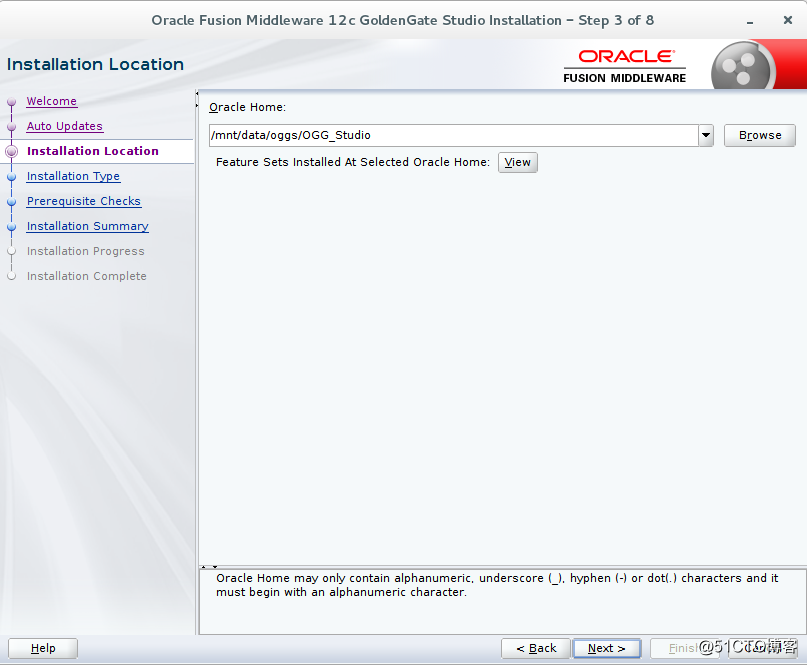The height and width of the screenshot is (665, 807).
Task: Open Prerequisite Checks step
Action: (x=83, y=201)
